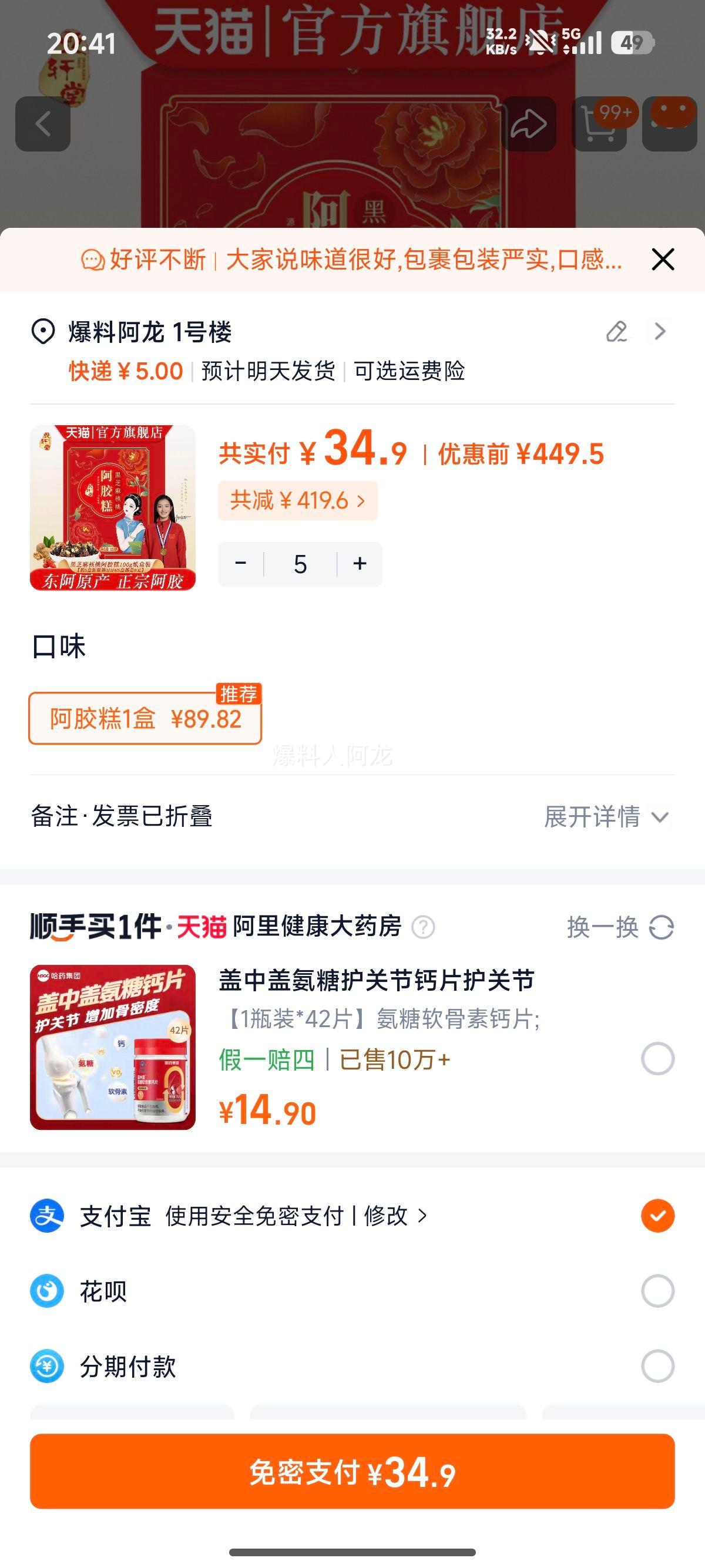Open the 阿胶糕 product thumbnail
The height and width of the screenshot is (1568, 705).
coord(113,507)
